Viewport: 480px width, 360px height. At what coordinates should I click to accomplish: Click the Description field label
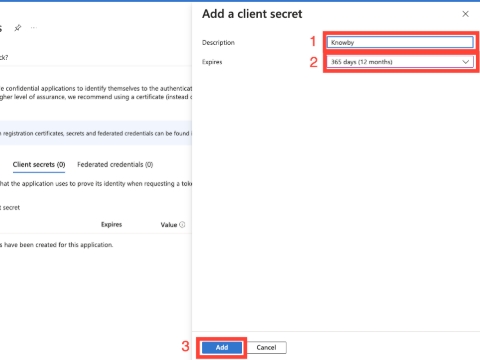(x=218, y=43)
